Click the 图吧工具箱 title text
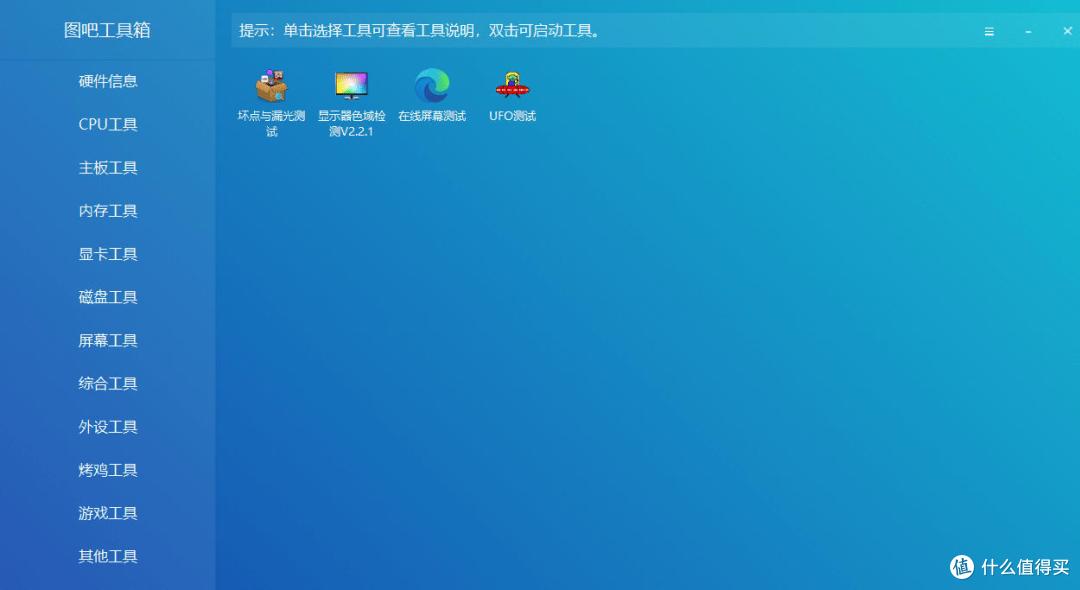 [107, 30]
